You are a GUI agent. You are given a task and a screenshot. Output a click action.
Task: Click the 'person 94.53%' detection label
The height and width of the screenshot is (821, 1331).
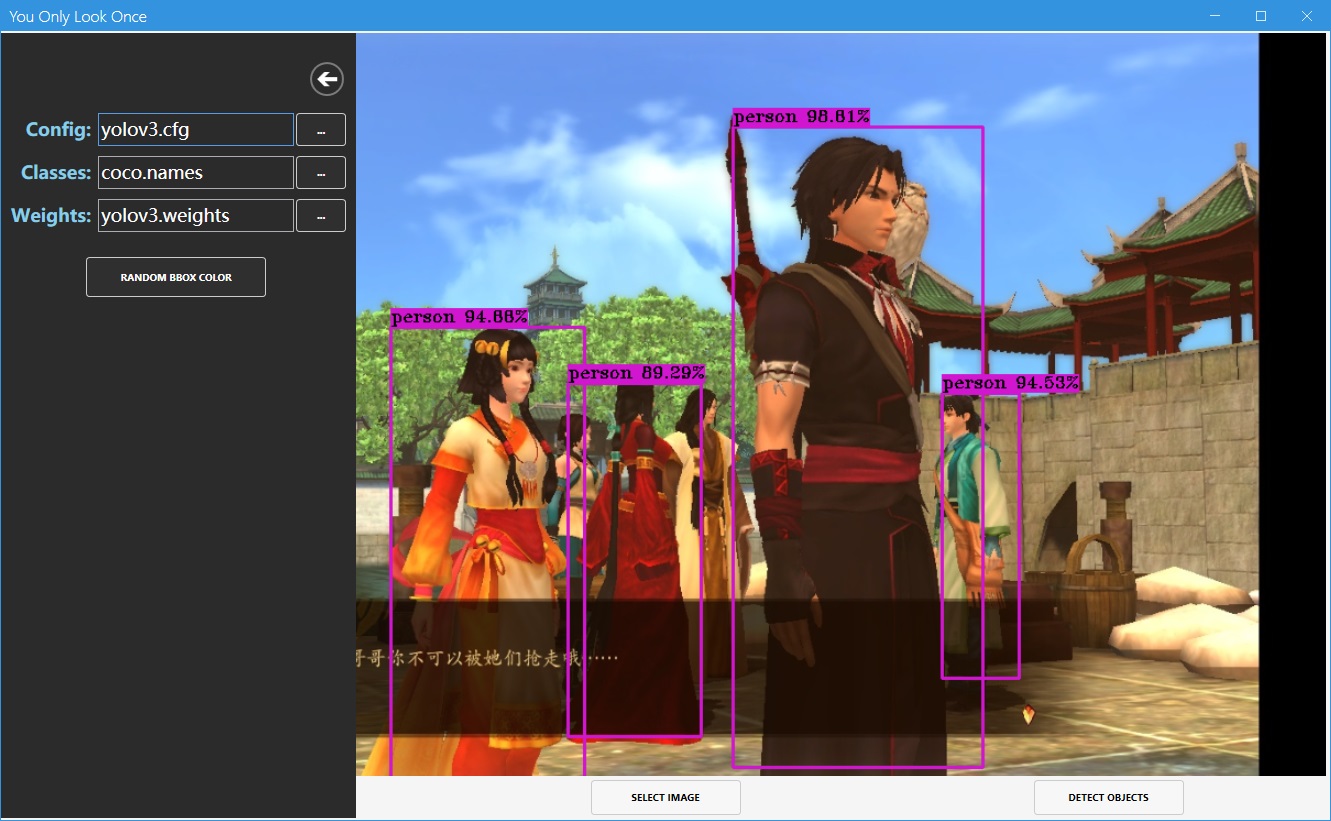point(1011,383)
